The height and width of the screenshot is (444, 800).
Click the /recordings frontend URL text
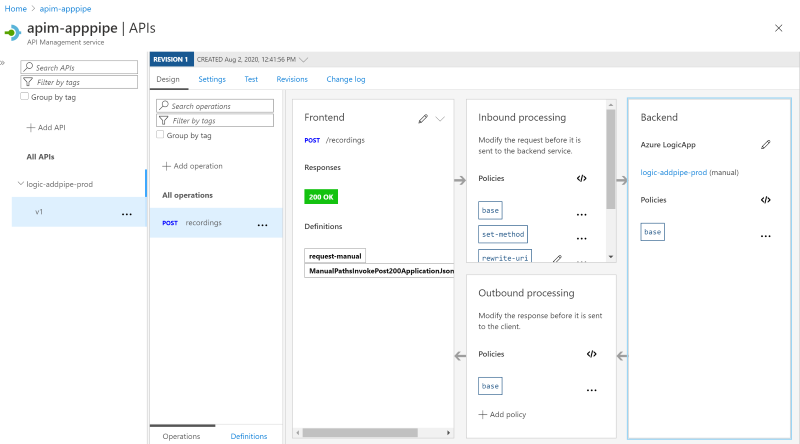click(345, 140)
